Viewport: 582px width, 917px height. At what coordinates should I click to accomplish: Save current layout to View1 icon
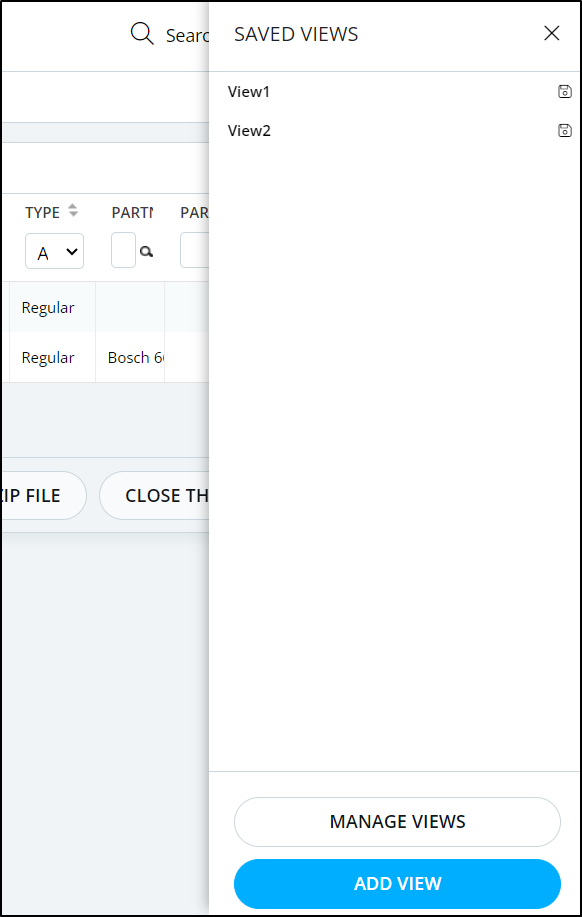click(x=564, y=91)
